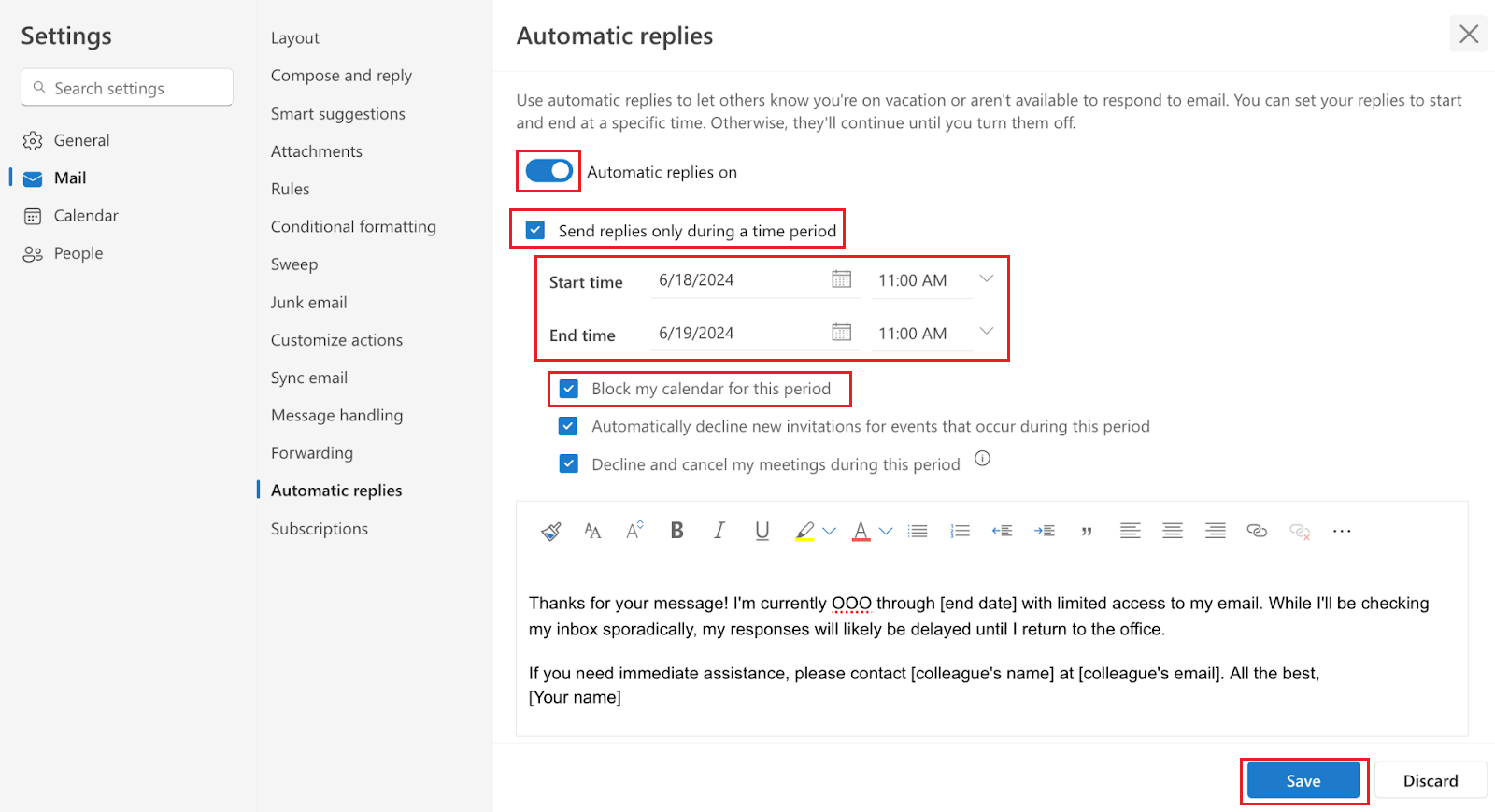Open the start date calendar picker
This screenshot has height=812, width=1495.
coord(841,279)
